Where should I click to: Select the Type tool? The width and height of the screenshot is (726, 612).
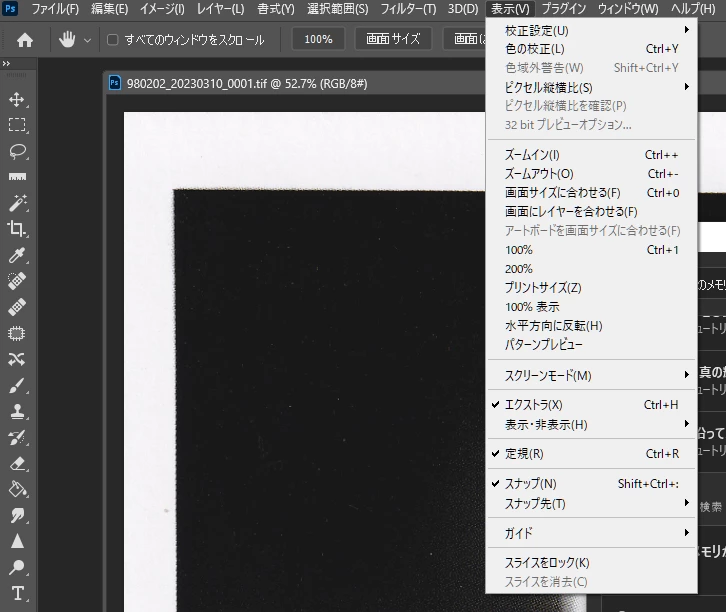(x=17, y=593)
